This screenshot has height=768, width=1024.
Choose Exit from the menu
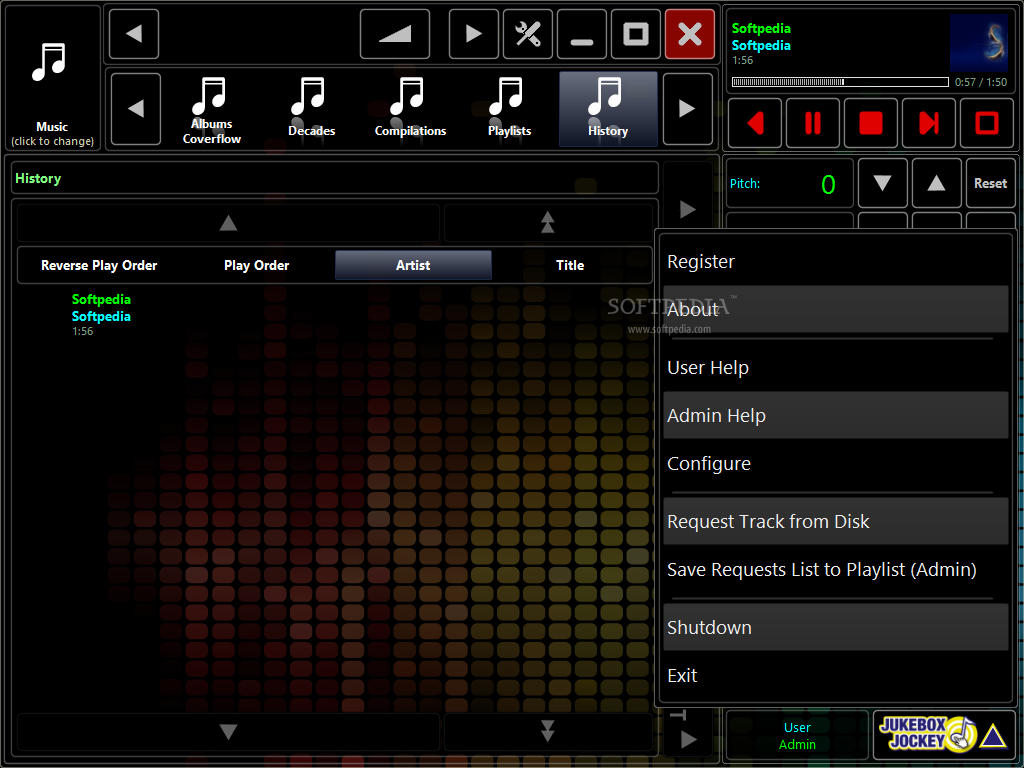835,675
